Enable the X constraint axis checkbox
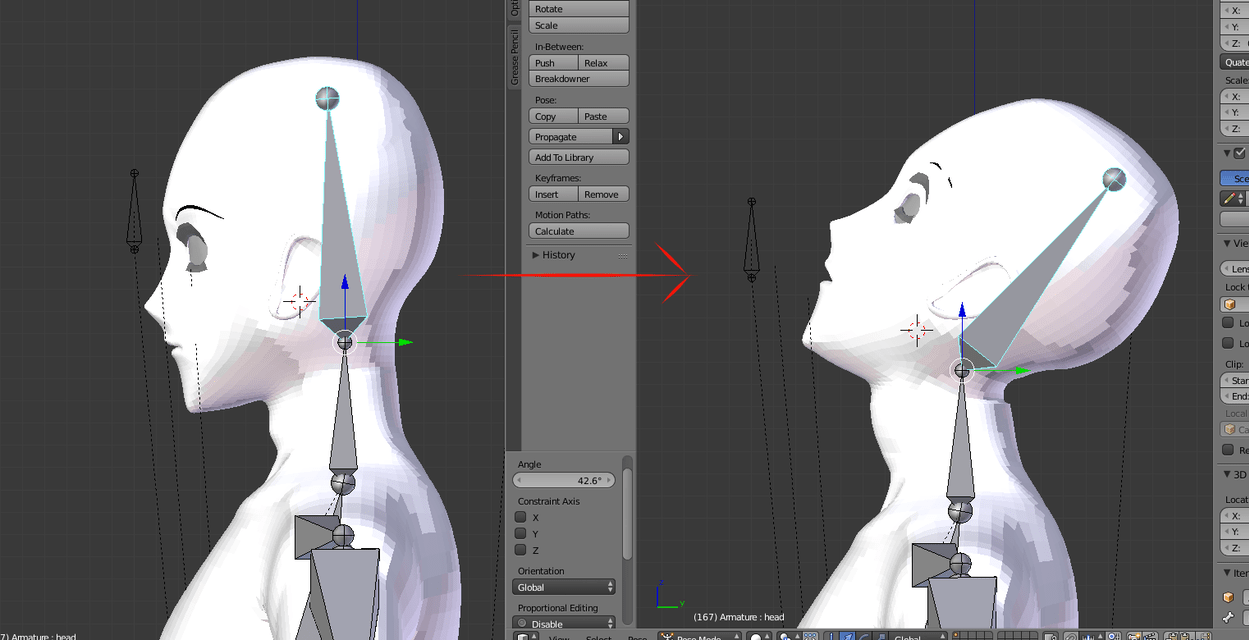The image size is (1249, 640). [x=521, y=517]
